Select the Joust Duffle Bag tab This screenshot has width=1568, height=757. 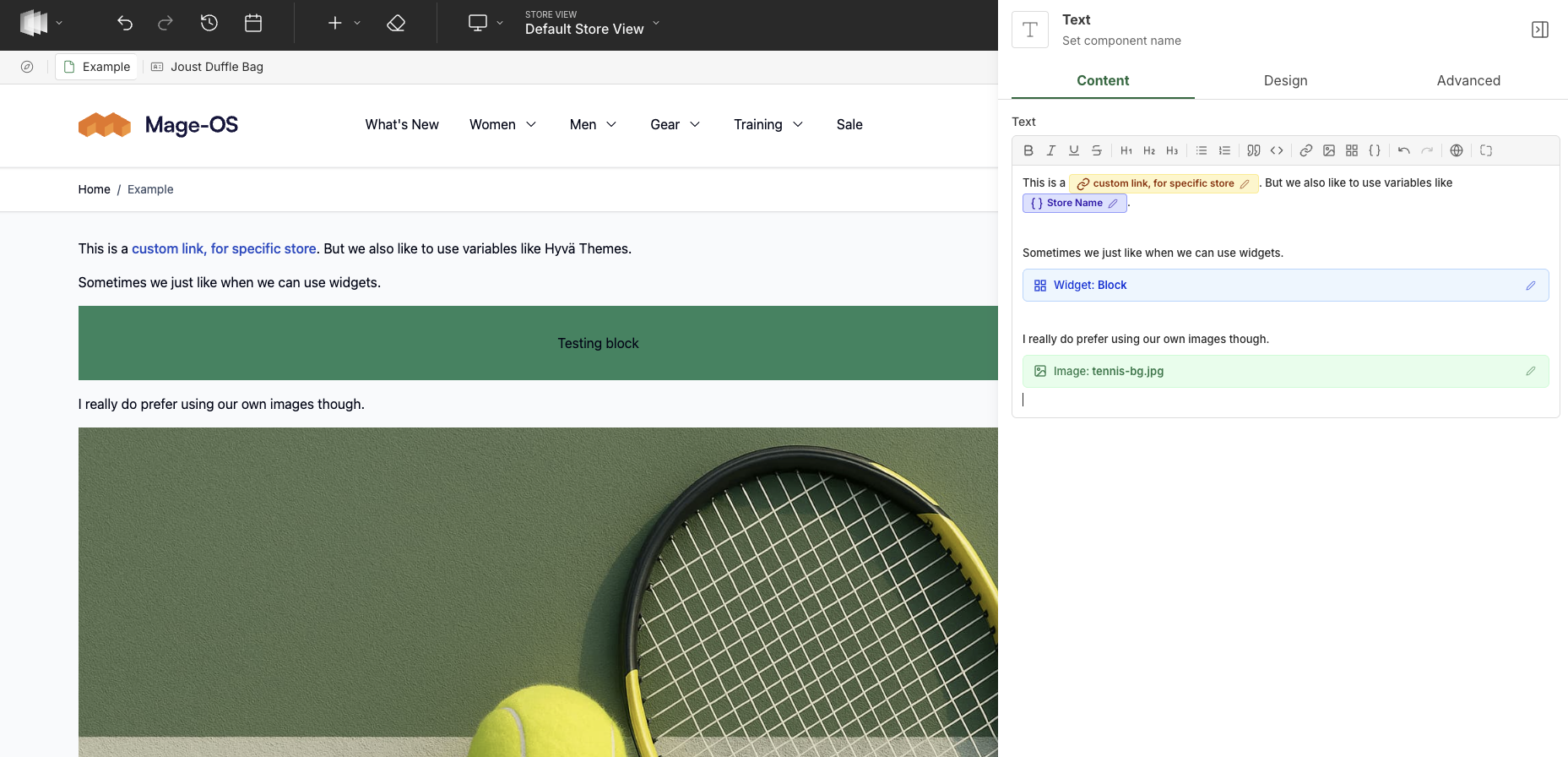click(207, 67)
